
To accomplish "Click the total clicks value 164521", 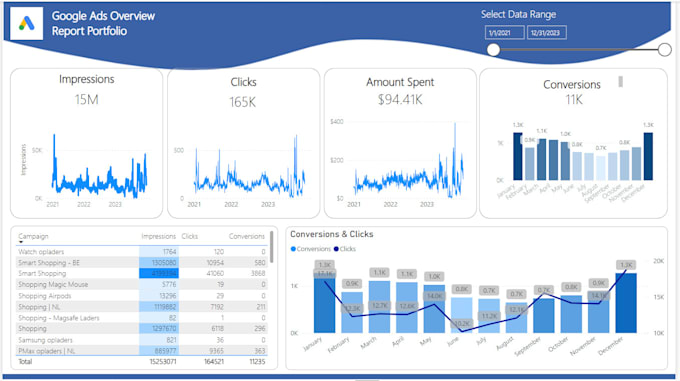I will pyautogui.click(x=214, y=361).
